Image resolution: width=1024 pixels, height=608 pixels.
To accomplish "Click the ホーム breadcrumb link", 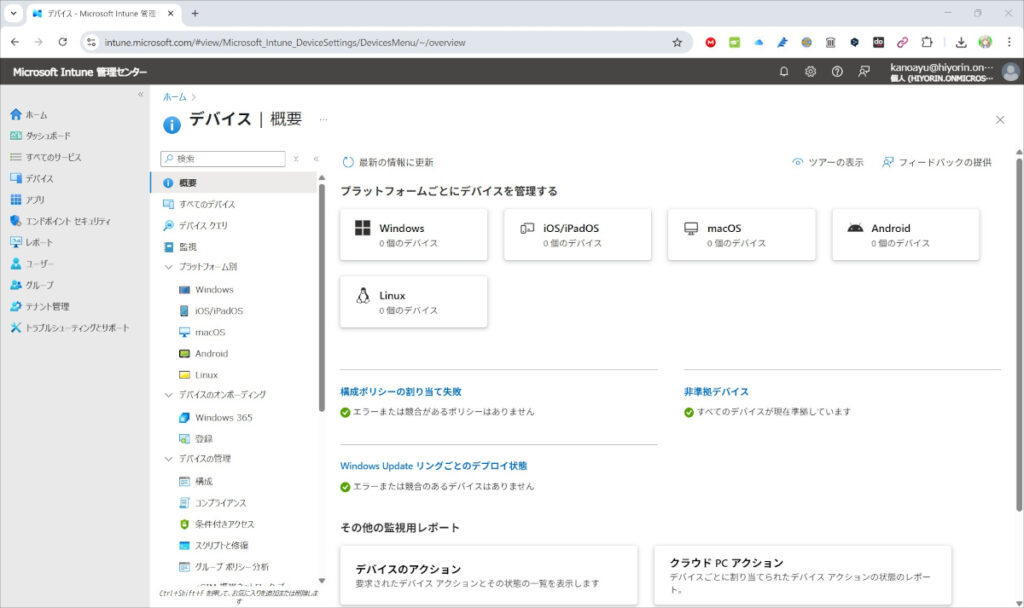I will click(x=174, y=97).
